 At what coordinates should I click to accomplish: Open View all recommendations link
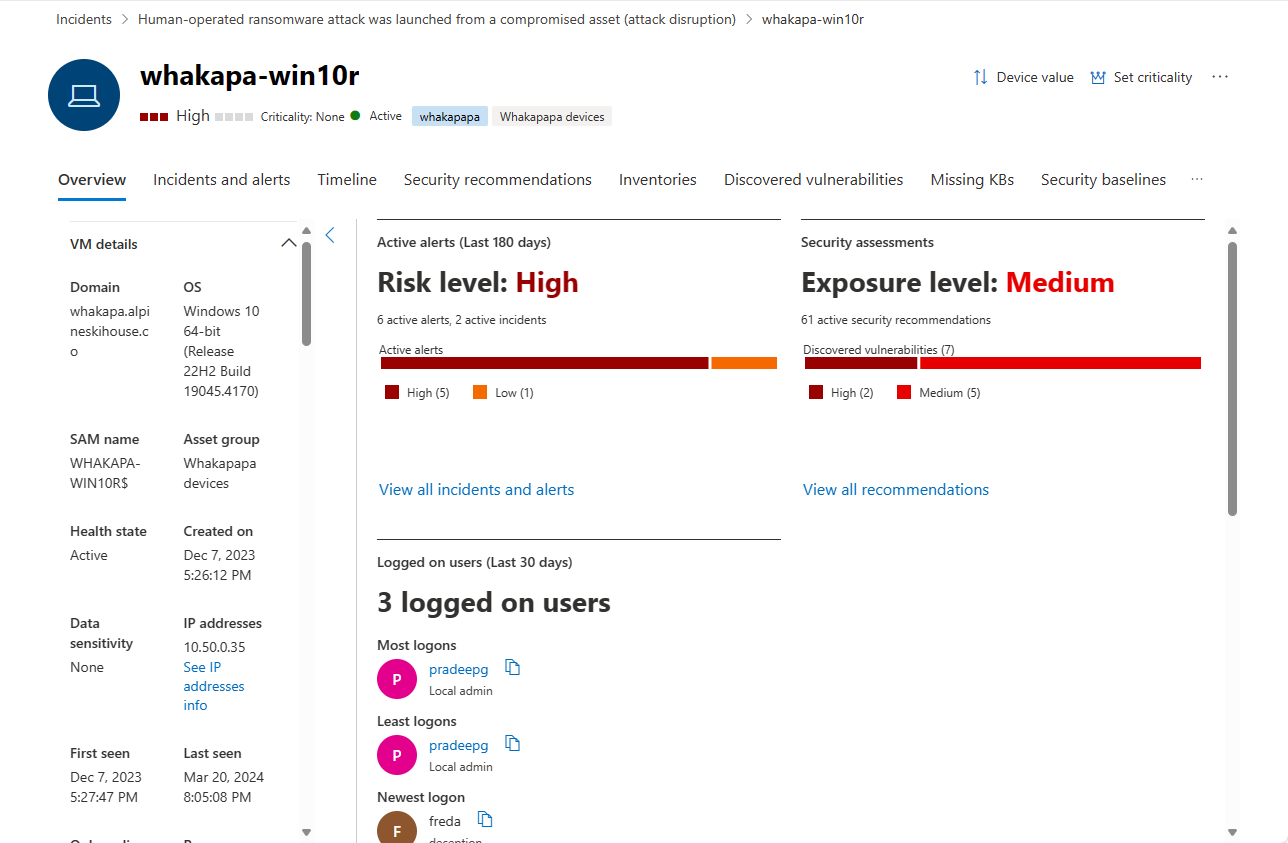896,490
